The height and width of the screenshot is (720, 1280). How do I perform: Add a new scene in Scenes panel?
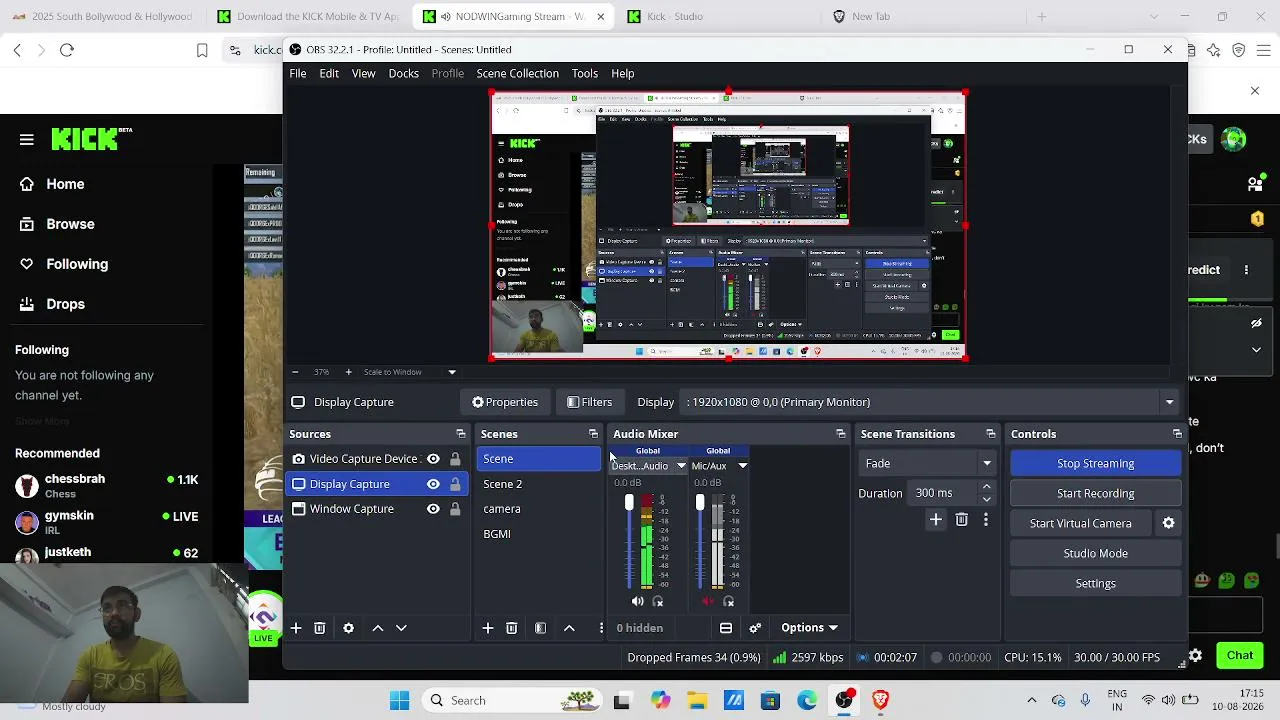pos(488,628)
